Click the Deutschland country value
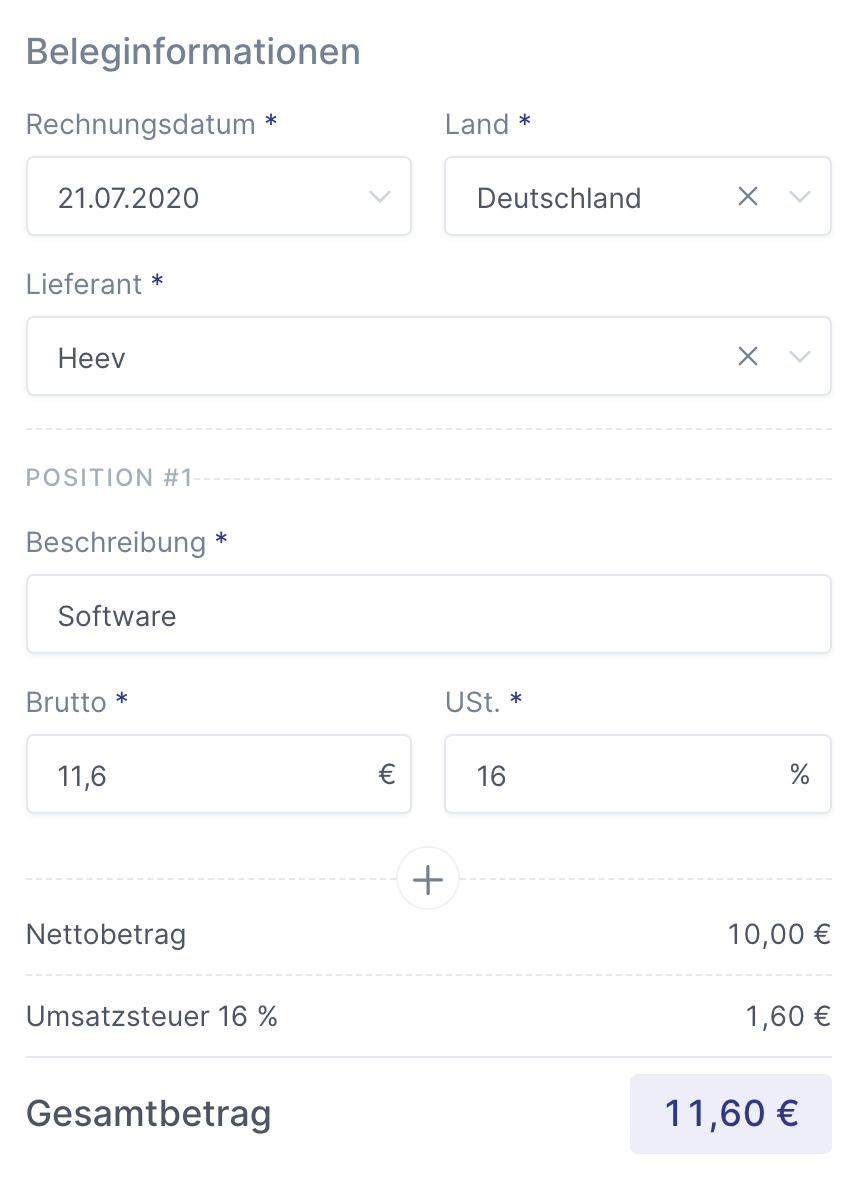862x1196 pixels. point(559,198)
